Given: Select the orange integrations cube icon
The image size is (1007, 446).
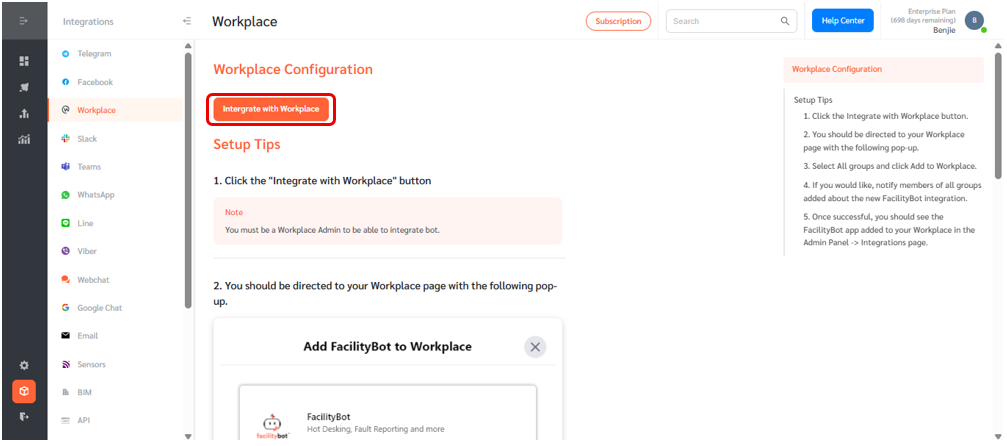Looking at the screenshot, I should pyautogui.click(x=24, y=391).
